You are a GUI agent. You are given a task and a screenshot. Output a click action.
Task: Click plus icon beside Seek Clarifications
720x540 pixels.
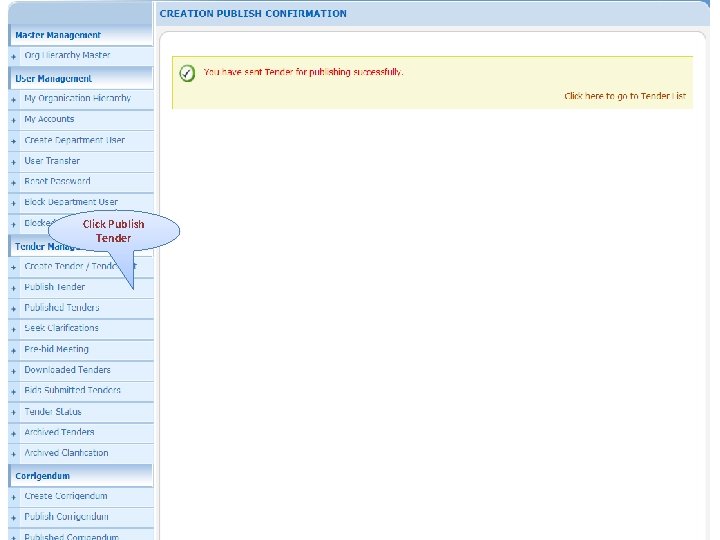[14, 330]
